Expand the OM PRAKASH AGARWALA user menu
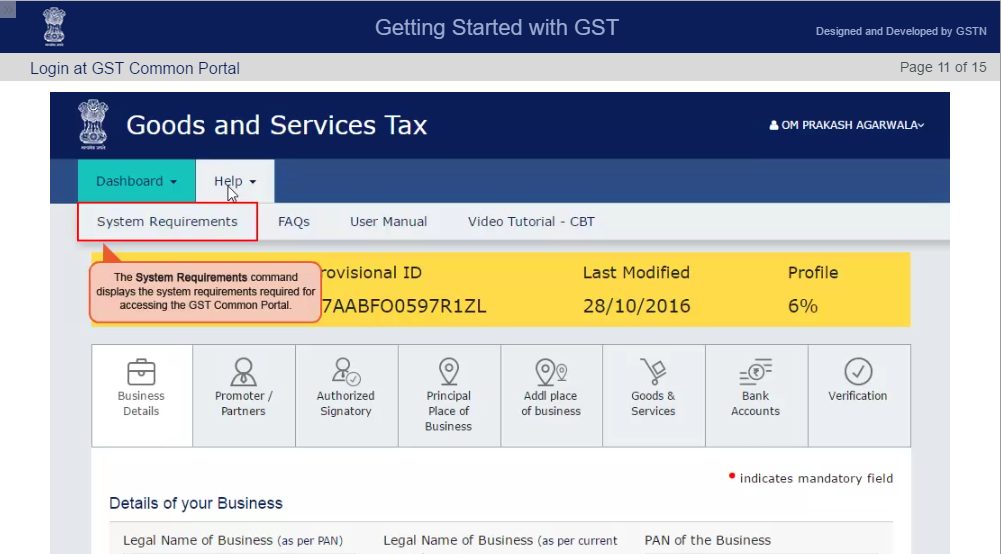 (847, 125)
